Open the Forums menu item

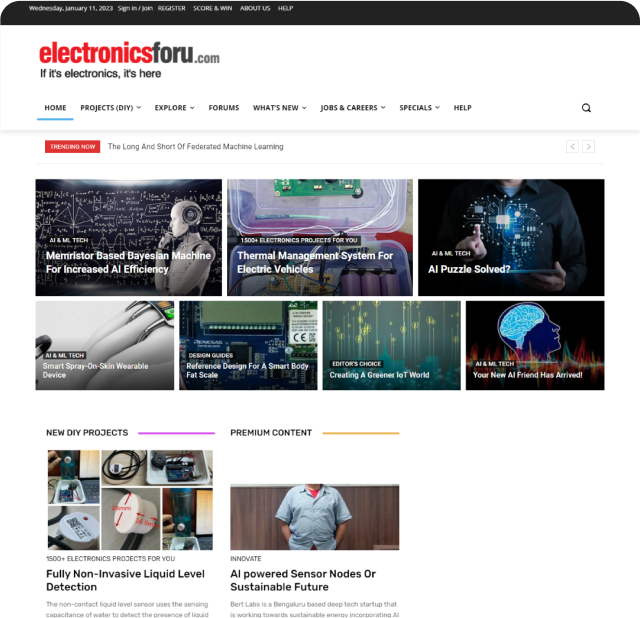224,108
